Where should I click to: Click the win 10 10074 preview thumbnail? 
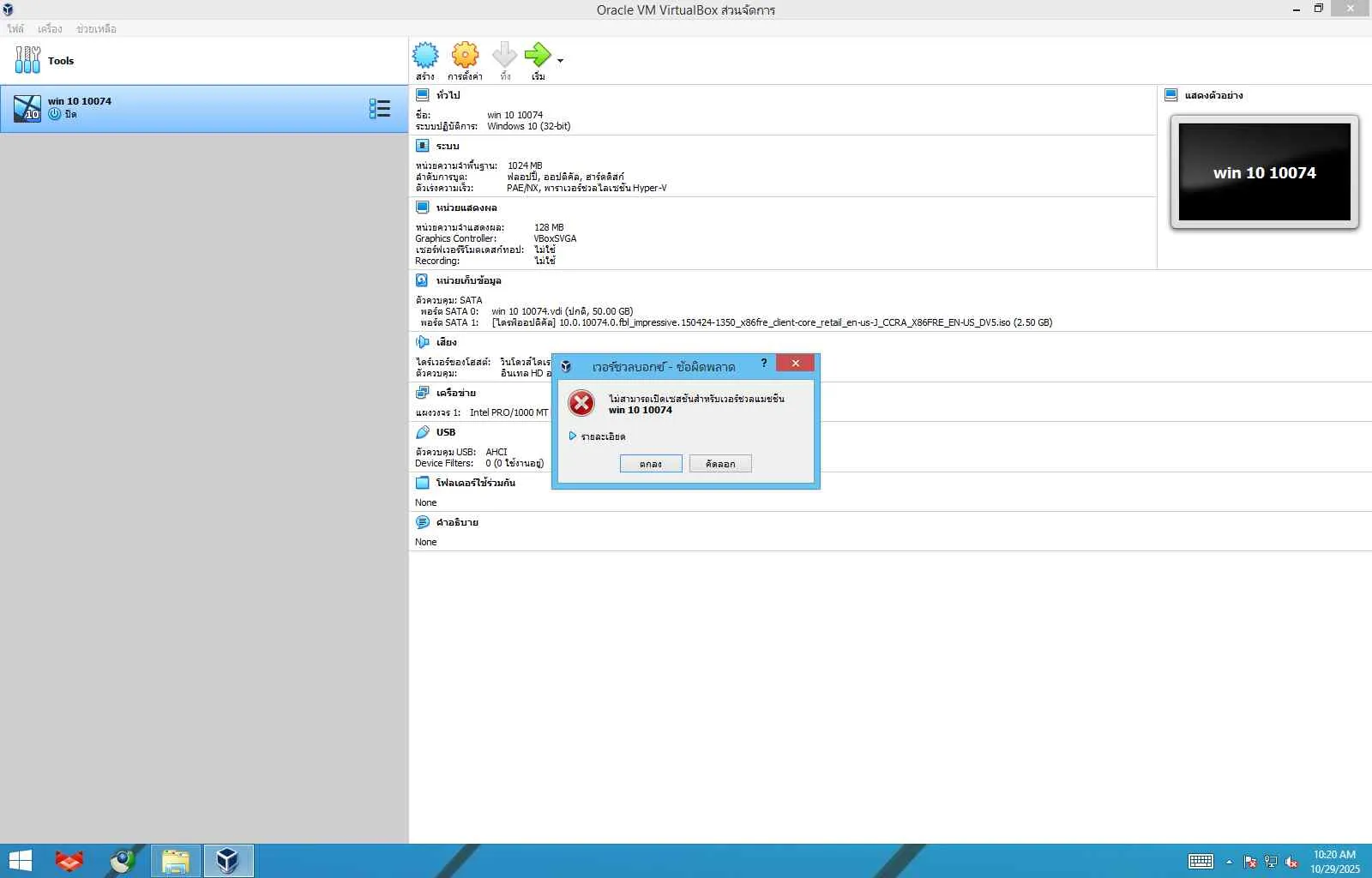(x=1264, y=171)
